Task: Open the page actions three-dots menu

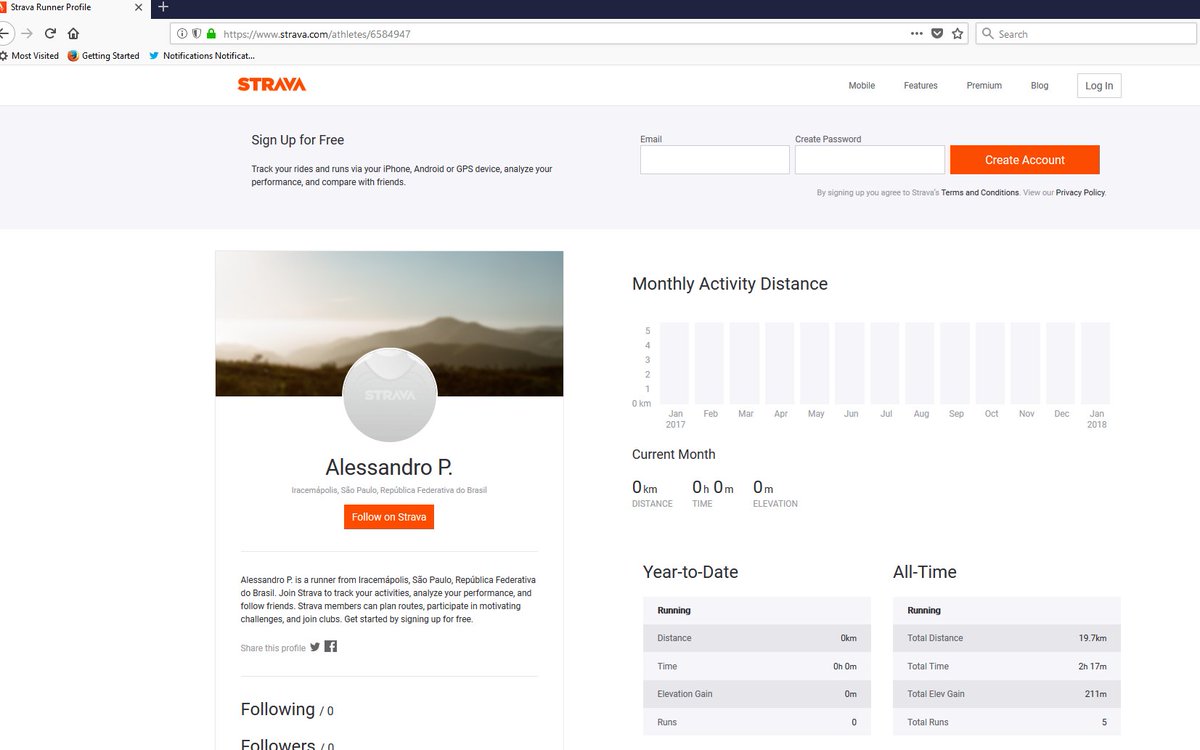Action: click(917, 34)
